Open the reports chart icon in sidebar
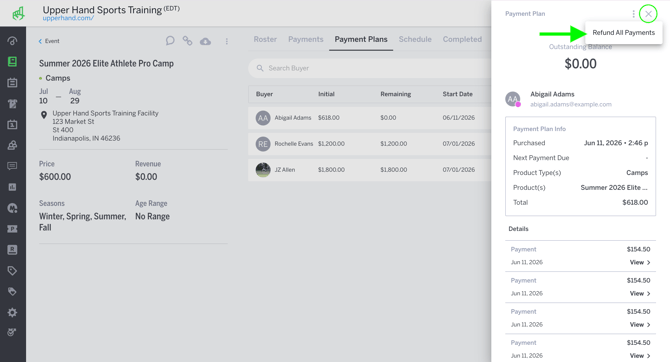This screenshot has height=362, width=670. (12, 187)
